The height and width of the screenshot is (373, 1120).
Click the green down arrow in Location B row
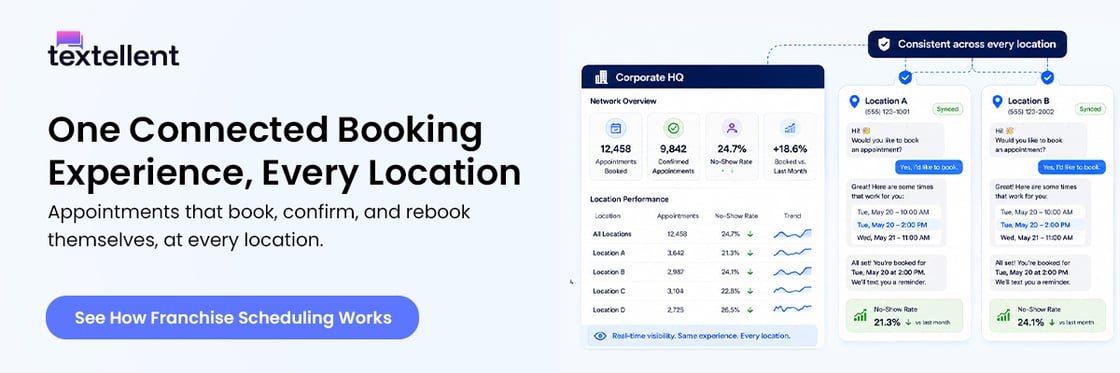point(751,272)
